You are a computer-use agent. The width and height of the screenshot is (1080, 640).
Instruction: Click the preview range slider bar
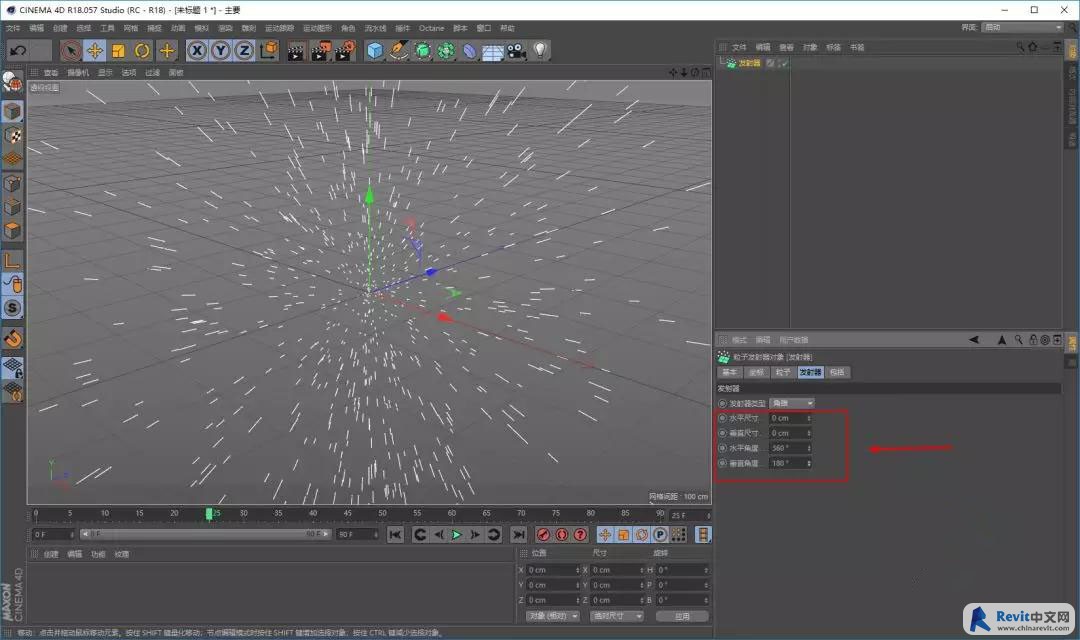205,535
